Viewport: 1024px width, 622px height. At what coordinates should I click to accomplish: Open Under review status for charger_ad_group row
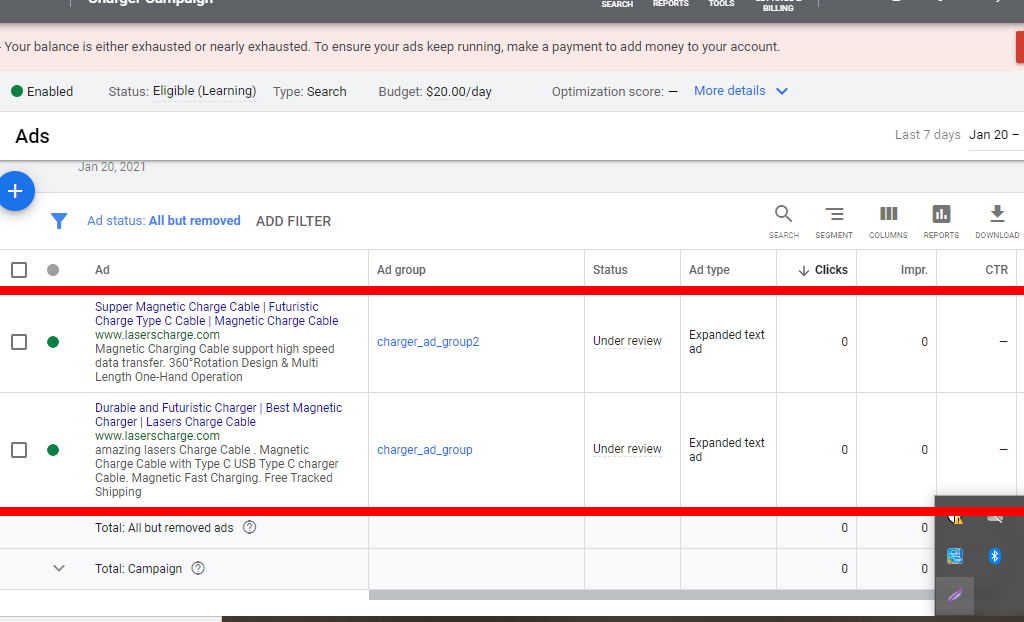(x=627, y=448)
